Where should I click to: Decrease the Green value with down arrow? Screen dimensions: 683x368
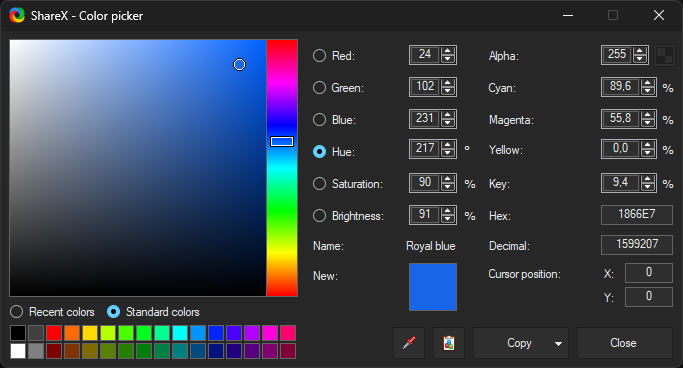pyautogui.click(x=448, y=91)
